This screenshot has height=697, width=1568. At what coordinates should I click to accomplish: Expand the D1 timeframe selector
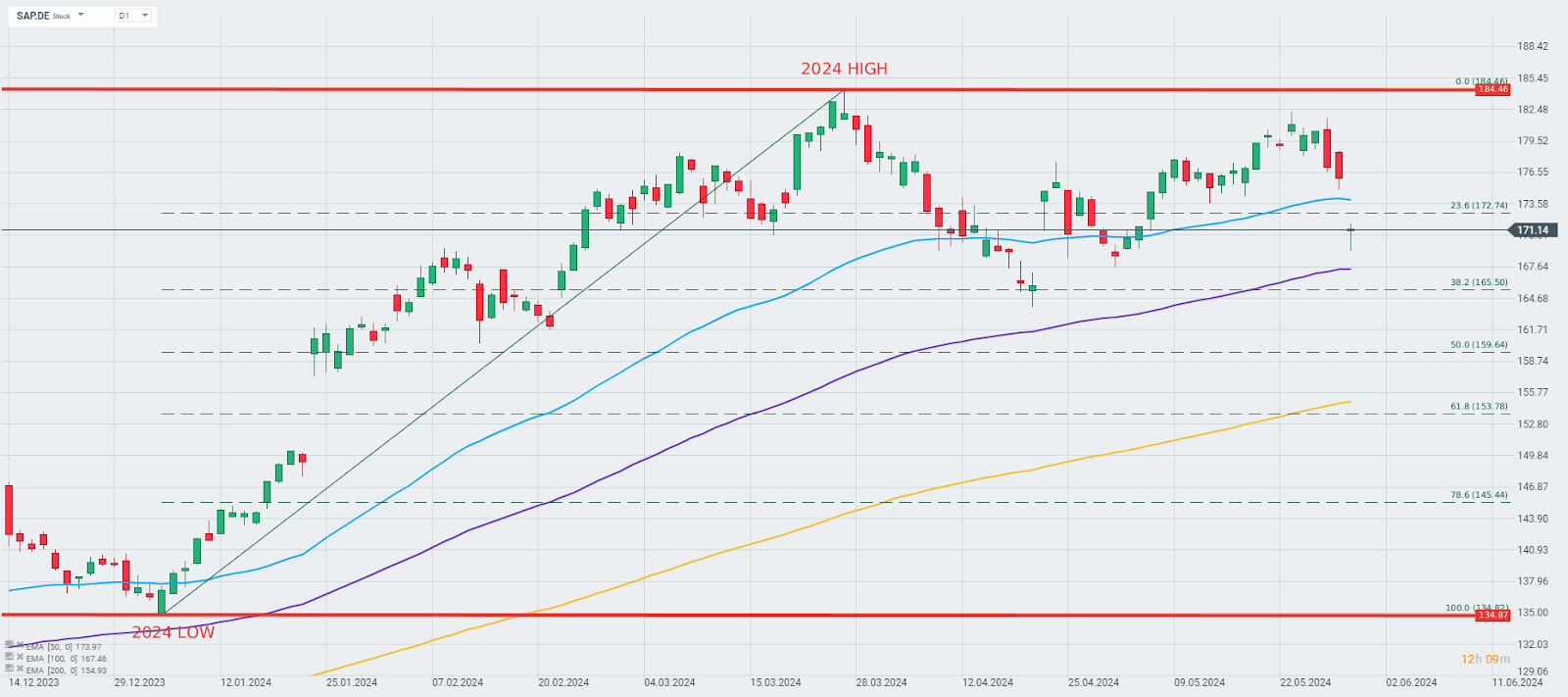click(x=145, y=16)
